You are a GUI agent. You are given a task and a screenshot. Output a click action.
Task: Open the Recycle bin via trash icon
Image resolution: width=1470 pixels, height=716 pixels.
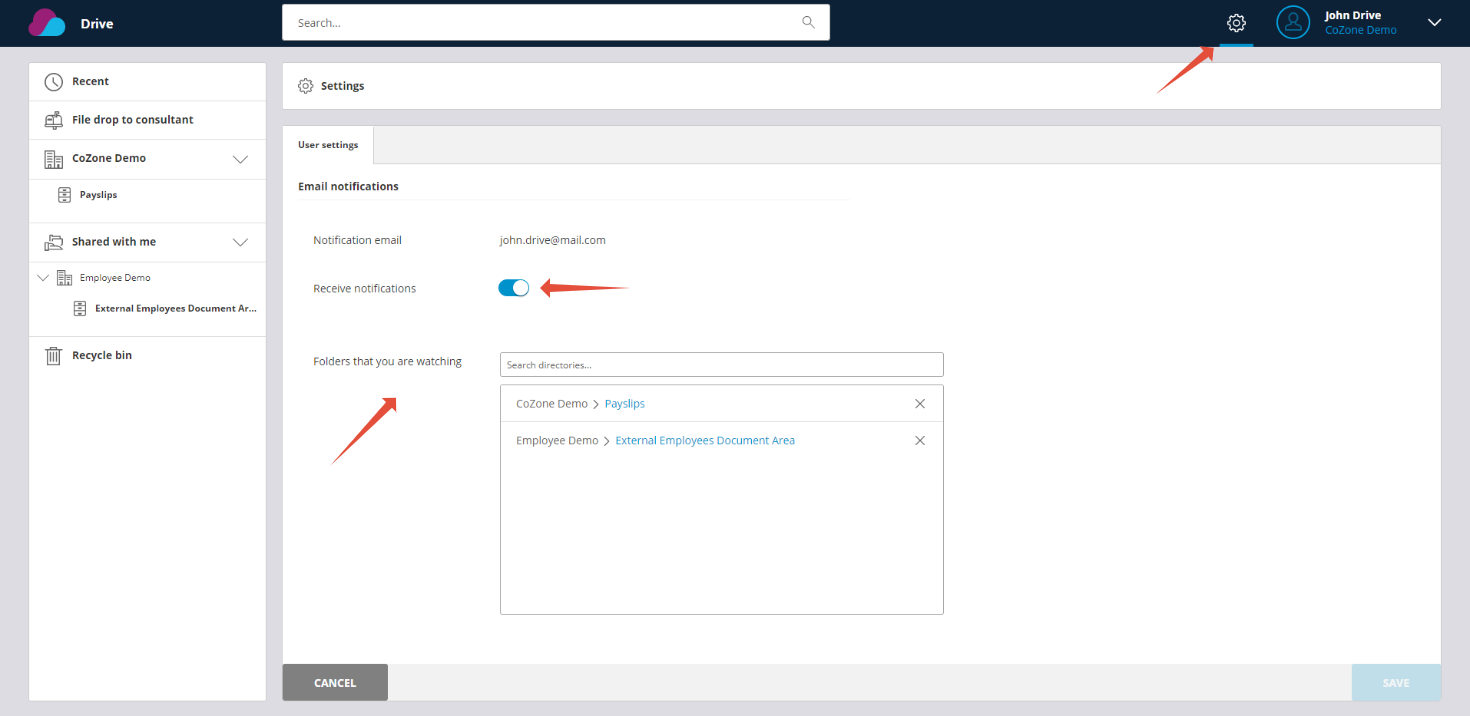(x=54, y=355)
